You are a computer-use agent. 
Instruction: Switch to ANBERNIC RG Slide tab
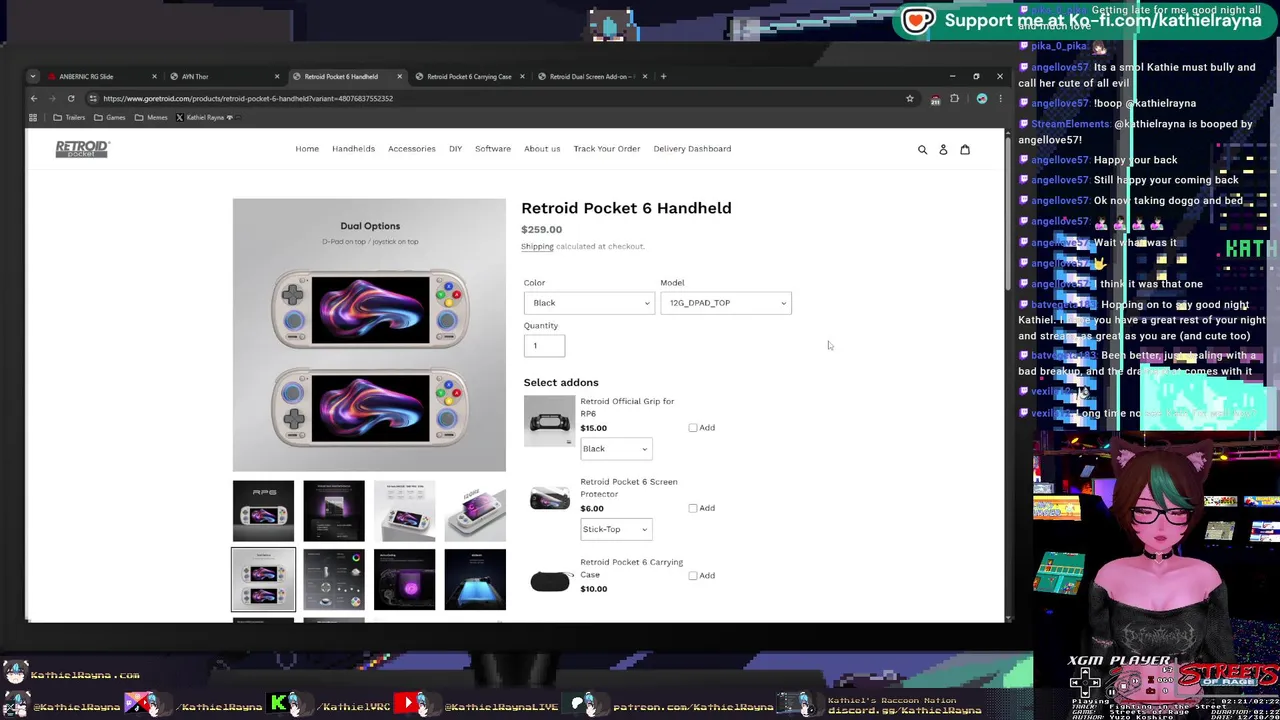[98, 76]
